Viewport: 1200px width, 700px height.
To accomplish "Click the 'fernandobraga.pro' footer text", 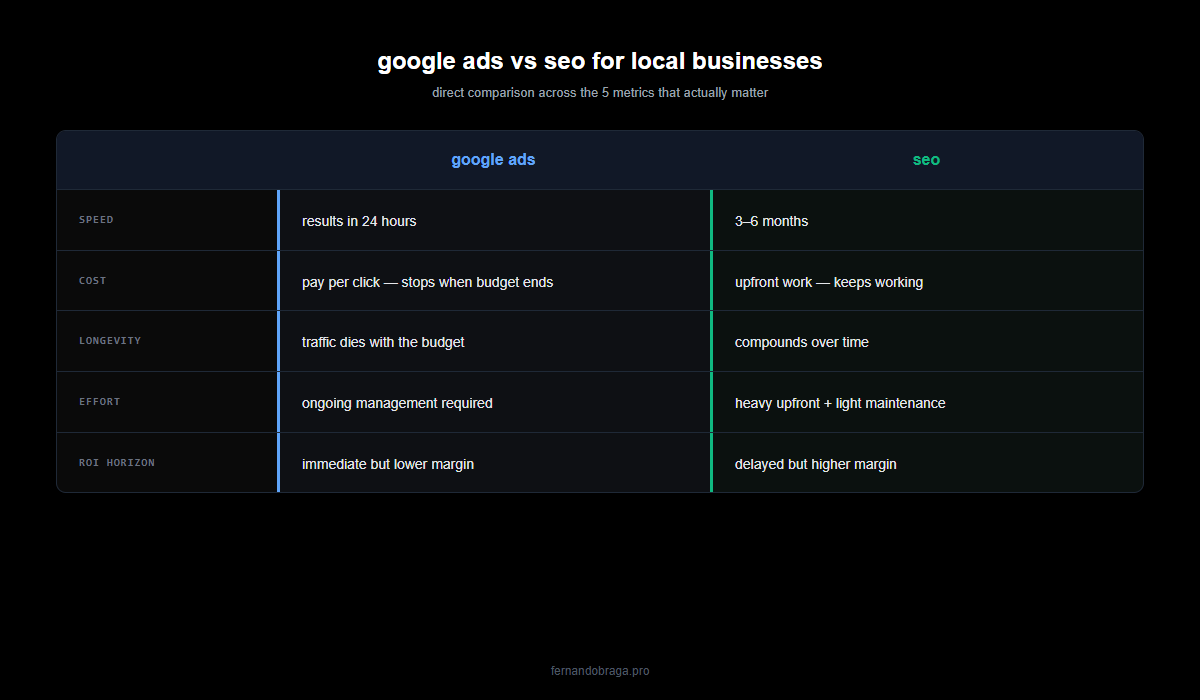I will [600, 671].
